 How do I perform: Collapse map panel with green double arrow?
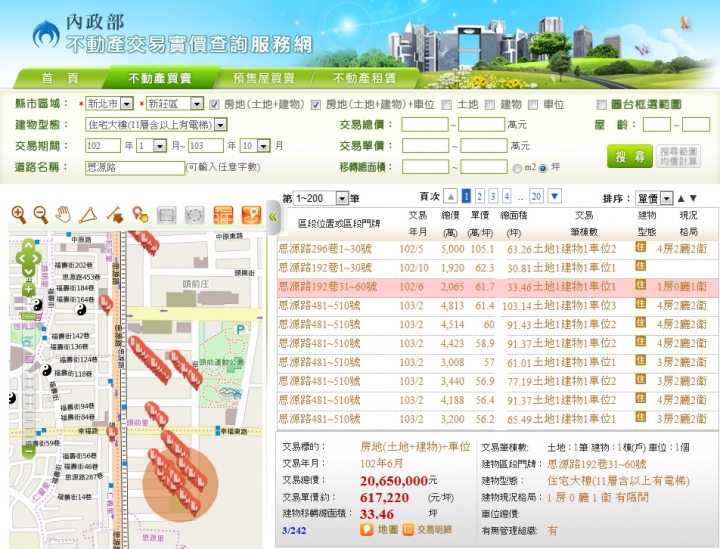coord(273,216)
